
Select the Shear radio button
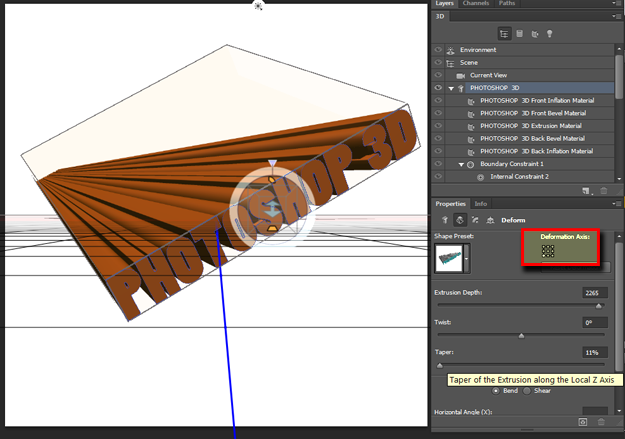pos(528,390)
